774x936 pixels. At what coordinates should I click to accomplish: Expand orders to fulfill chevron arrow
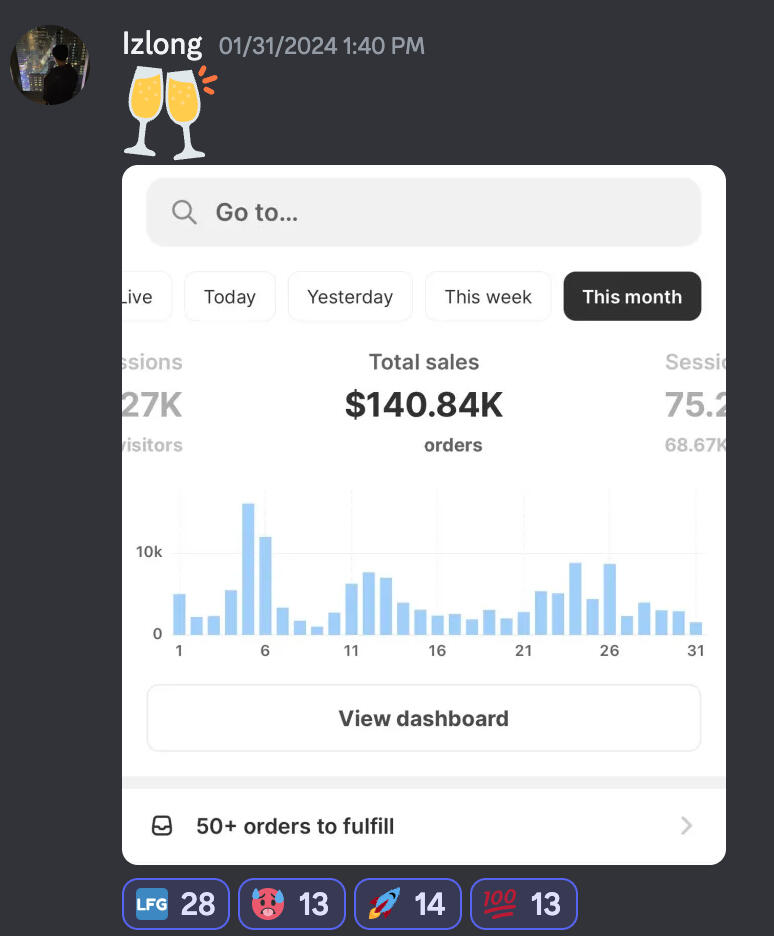(686, 826)
